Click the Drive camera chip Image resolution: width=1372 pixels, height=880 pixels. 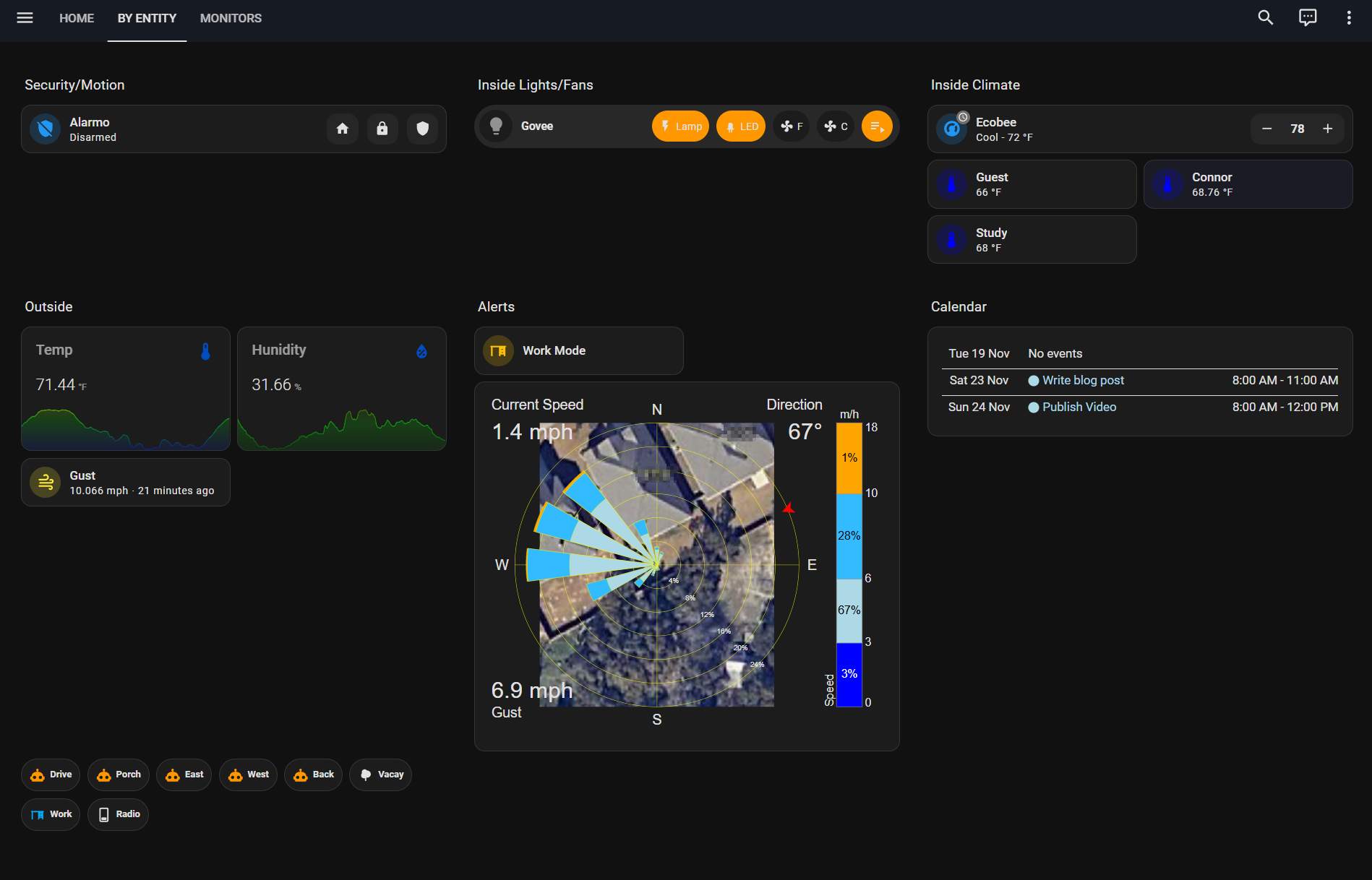point(51,775)
